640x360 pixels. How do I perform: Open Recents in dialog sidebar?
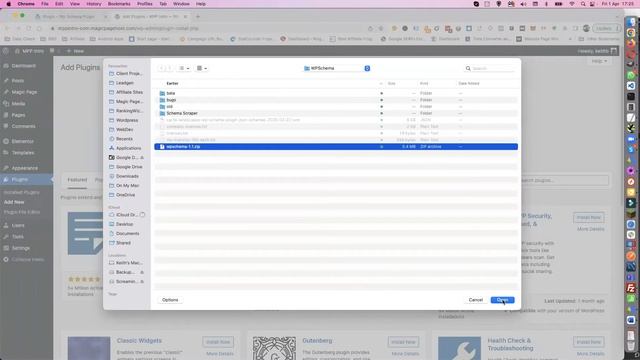coord(120,139)
